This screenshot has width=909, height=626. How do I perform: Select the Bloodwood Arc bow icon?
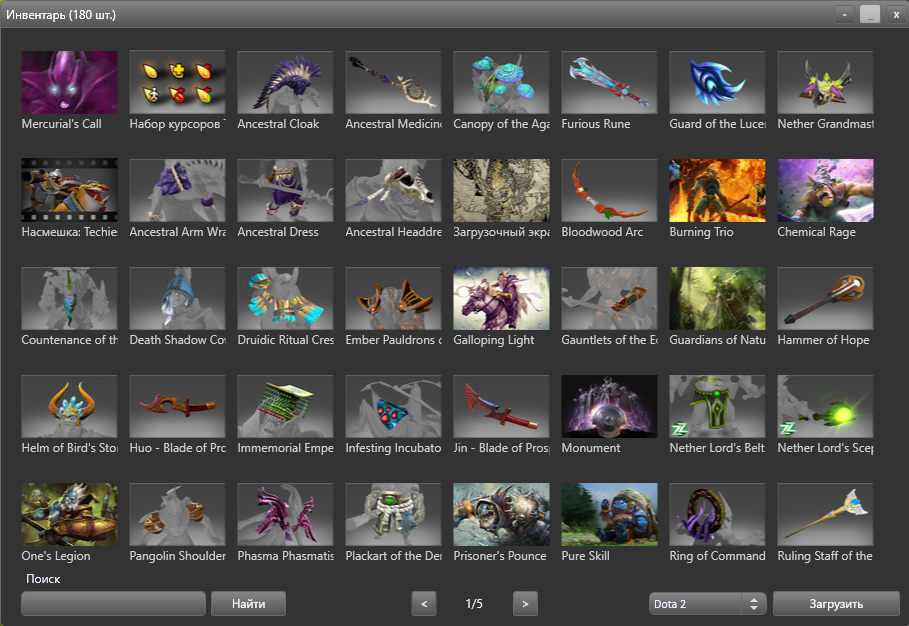(609, 190)
